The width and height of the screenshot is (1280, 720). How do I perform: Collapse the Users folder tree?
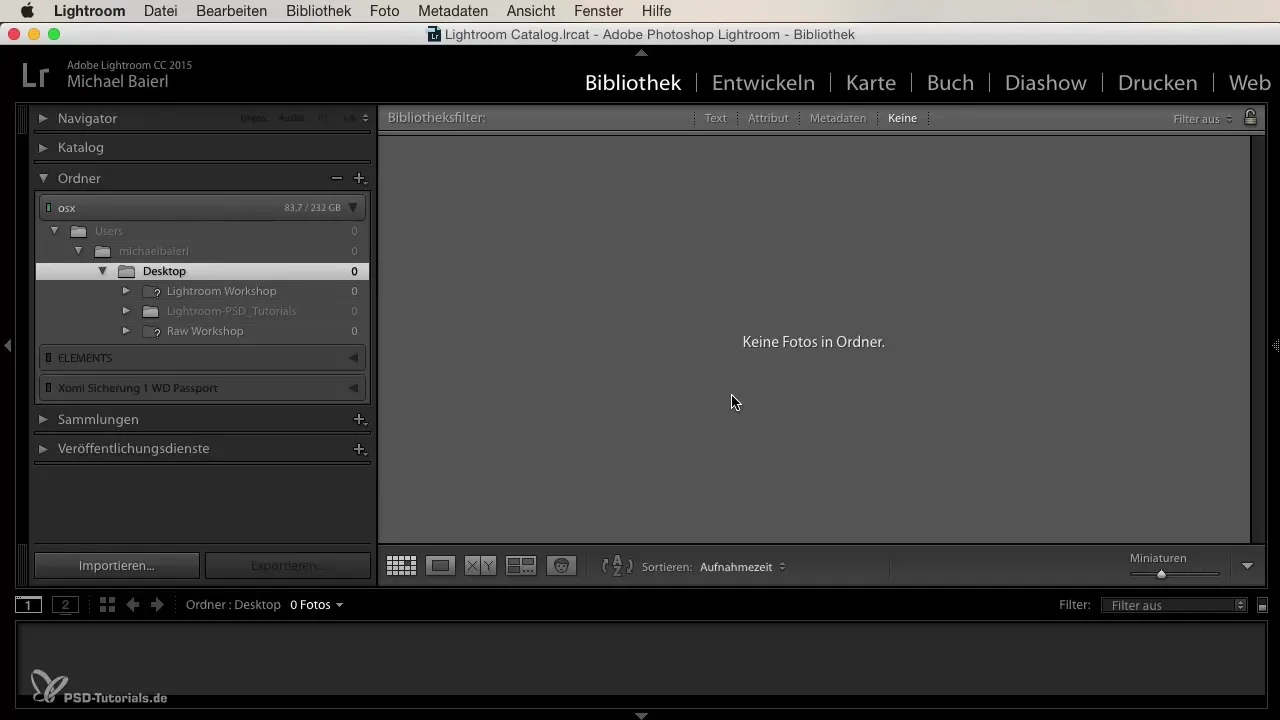coord(55,231)
